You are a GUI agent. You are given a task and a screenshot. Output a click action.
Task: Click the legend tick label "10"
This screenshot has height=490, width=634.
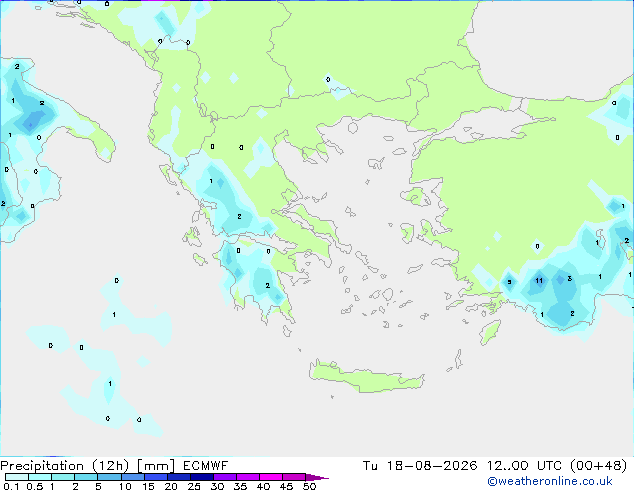tap(125, 486)
